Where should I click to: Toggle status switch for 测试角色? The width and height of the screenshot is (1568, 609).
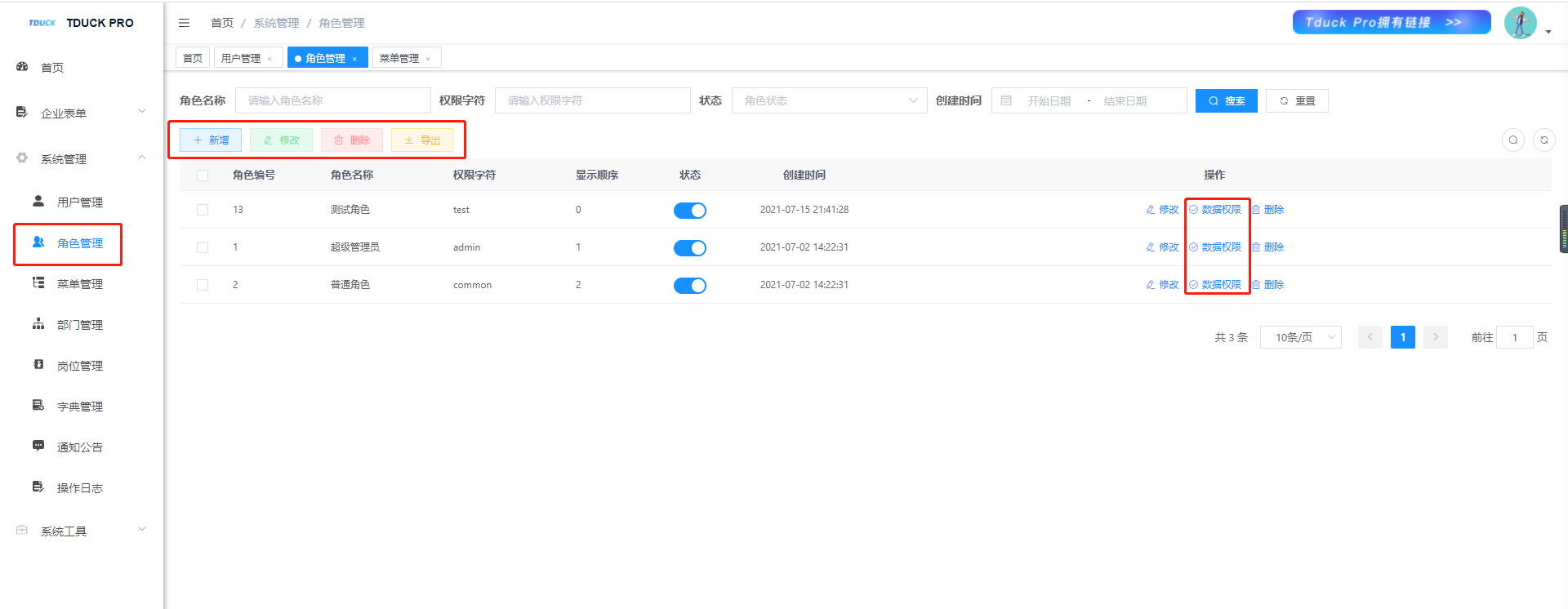pos(689,211)
